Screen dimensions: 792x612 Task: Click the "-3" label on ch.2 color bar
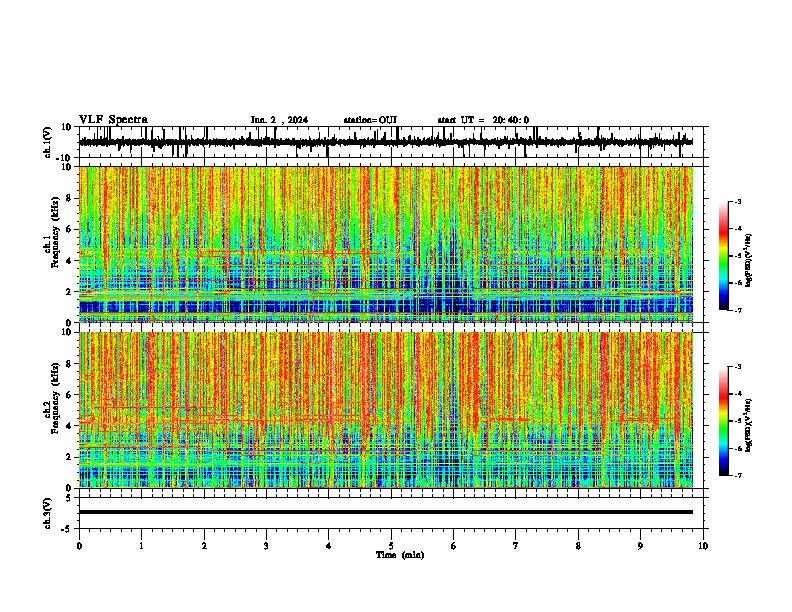[x=738, y=367]
